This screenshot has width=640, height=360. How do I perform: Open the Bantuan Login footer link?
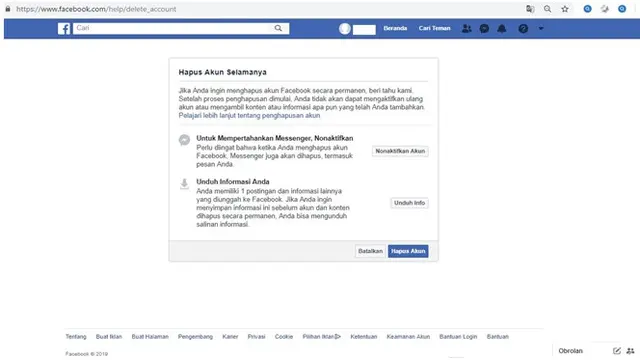tap(458, 337)
